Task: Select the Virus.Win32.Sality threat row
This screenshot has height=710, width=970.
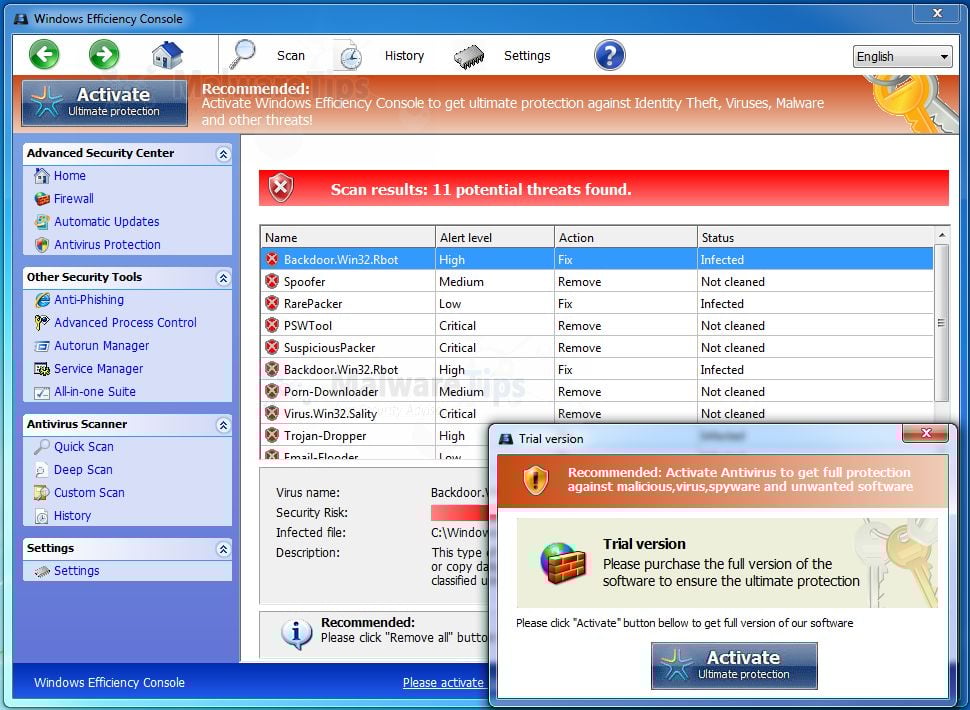Action: [597, 414]
